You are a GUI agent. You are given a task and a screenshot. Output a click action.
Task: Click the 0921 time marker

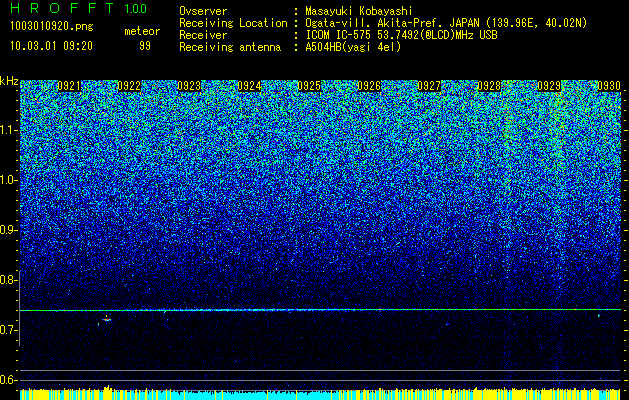pyautogui.click(x=69, y=86)
